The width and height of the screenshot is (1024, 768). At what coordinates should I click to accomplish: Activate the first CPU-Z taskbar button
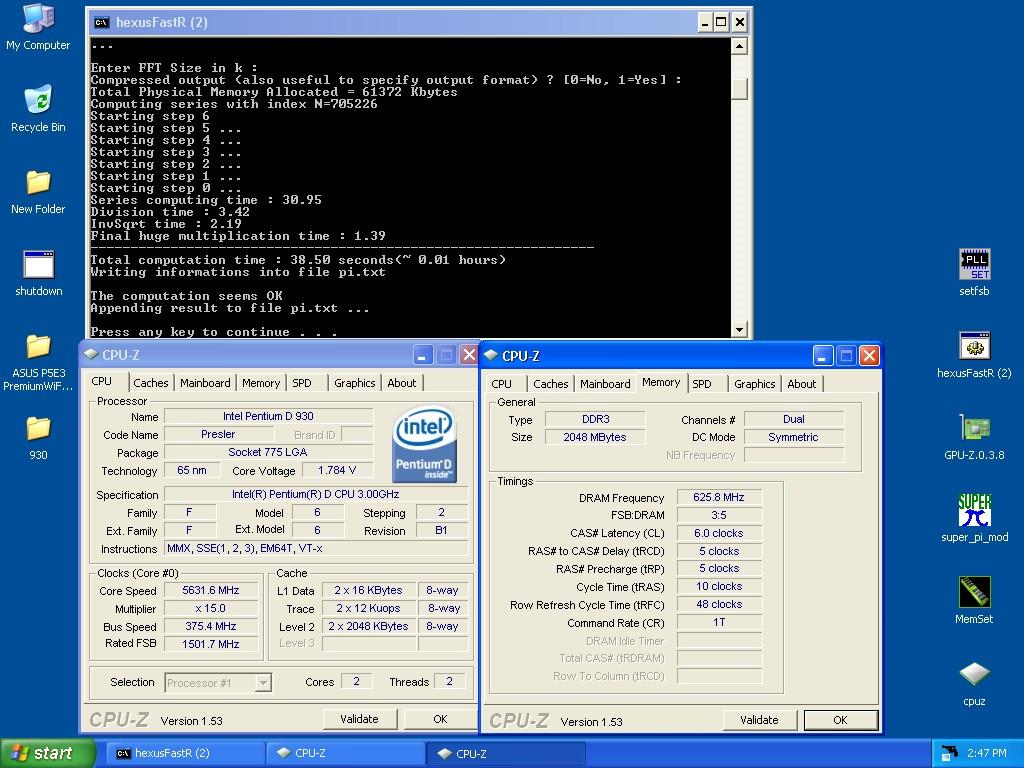pos(345,753)
